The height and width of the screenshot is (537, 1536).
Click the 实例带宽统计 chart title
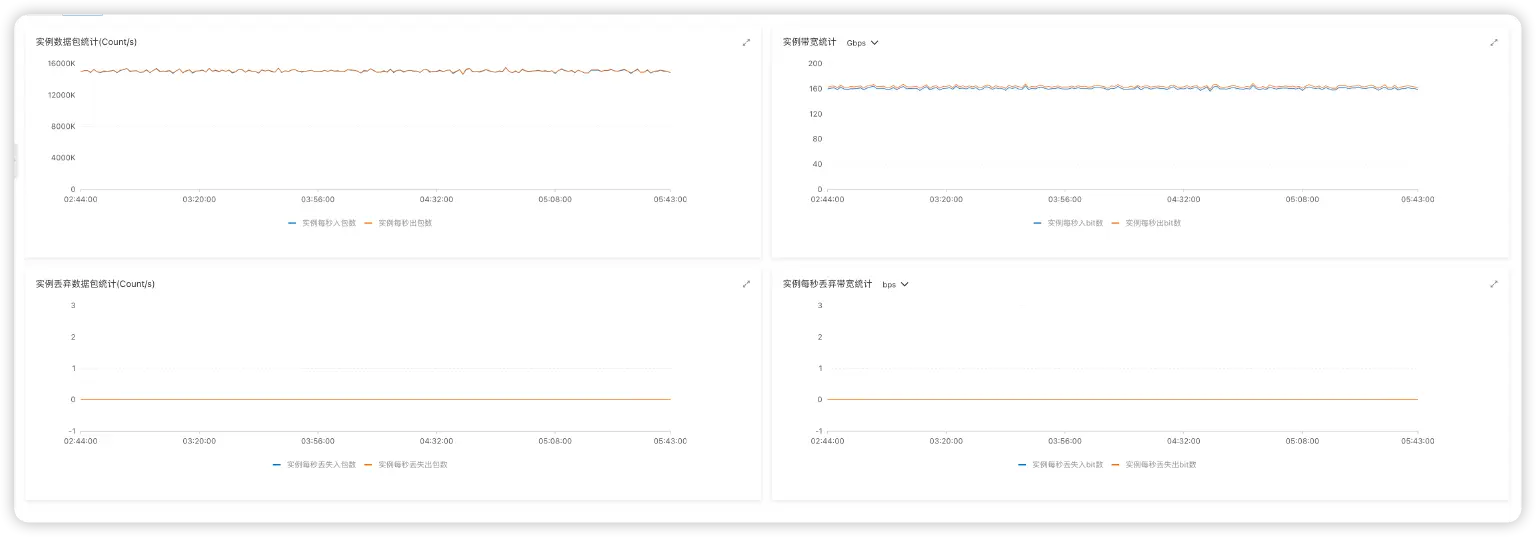tap(809, 42)
